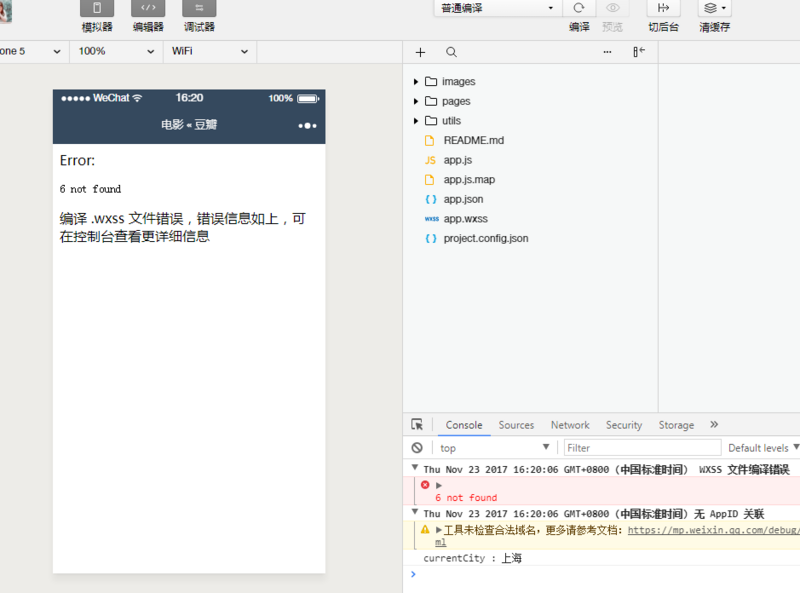This screenshot has width=800, height=593.
Task: Collapse the file tree panel icon
Action: 639,52
